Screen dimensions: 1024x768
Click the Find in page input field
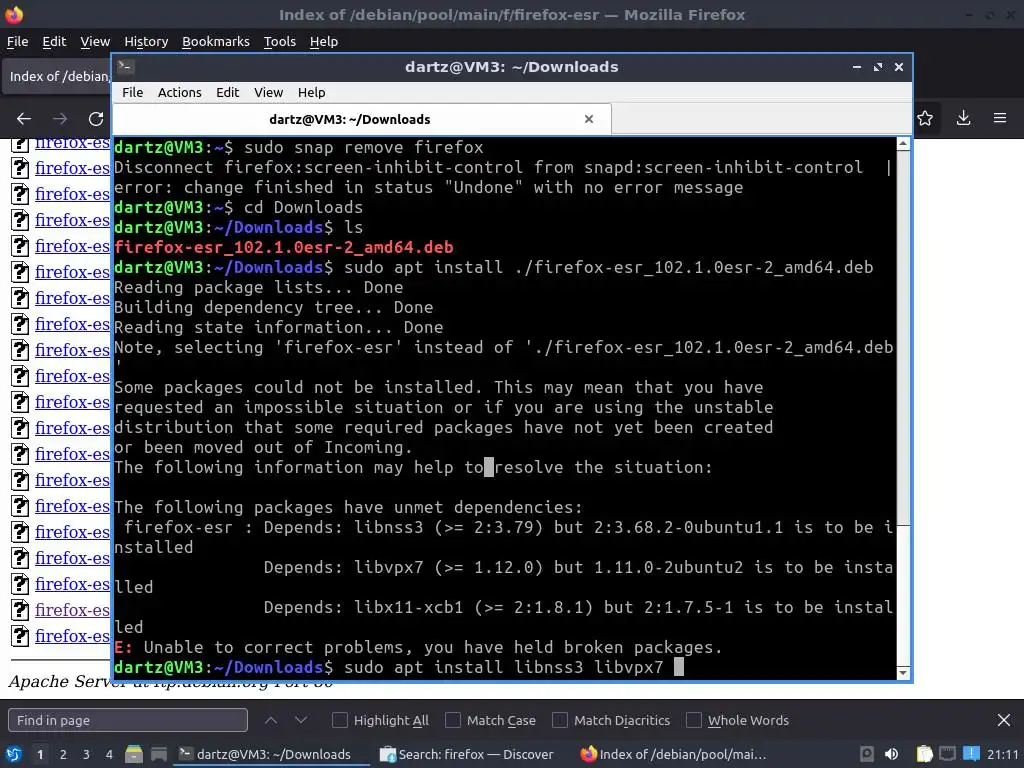pos(128,720)
